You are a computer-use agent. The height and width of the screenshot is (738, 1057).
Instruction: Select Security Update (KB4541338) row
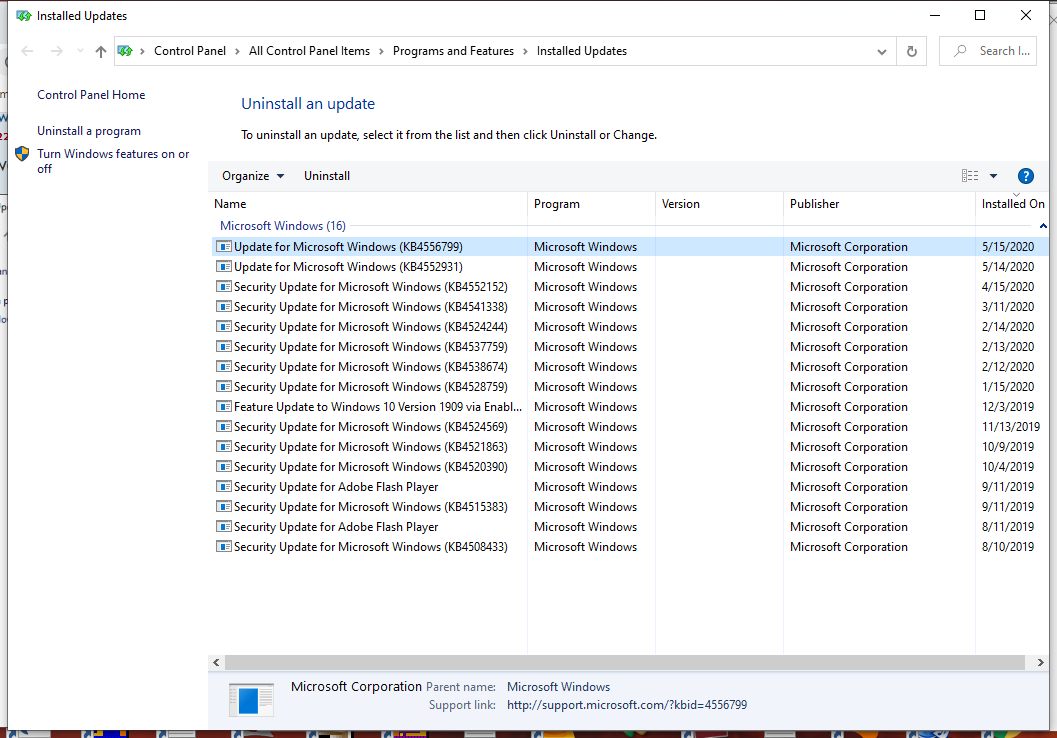point(630,307)
